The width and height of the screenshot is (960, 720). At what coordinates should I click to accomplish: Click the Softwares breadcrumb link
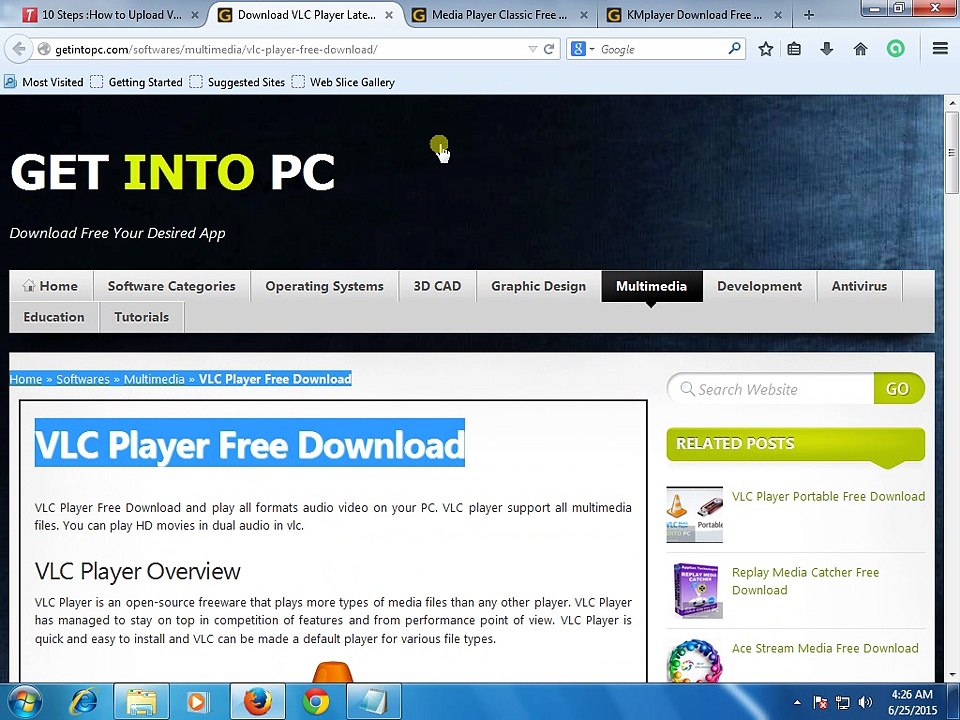83,379
